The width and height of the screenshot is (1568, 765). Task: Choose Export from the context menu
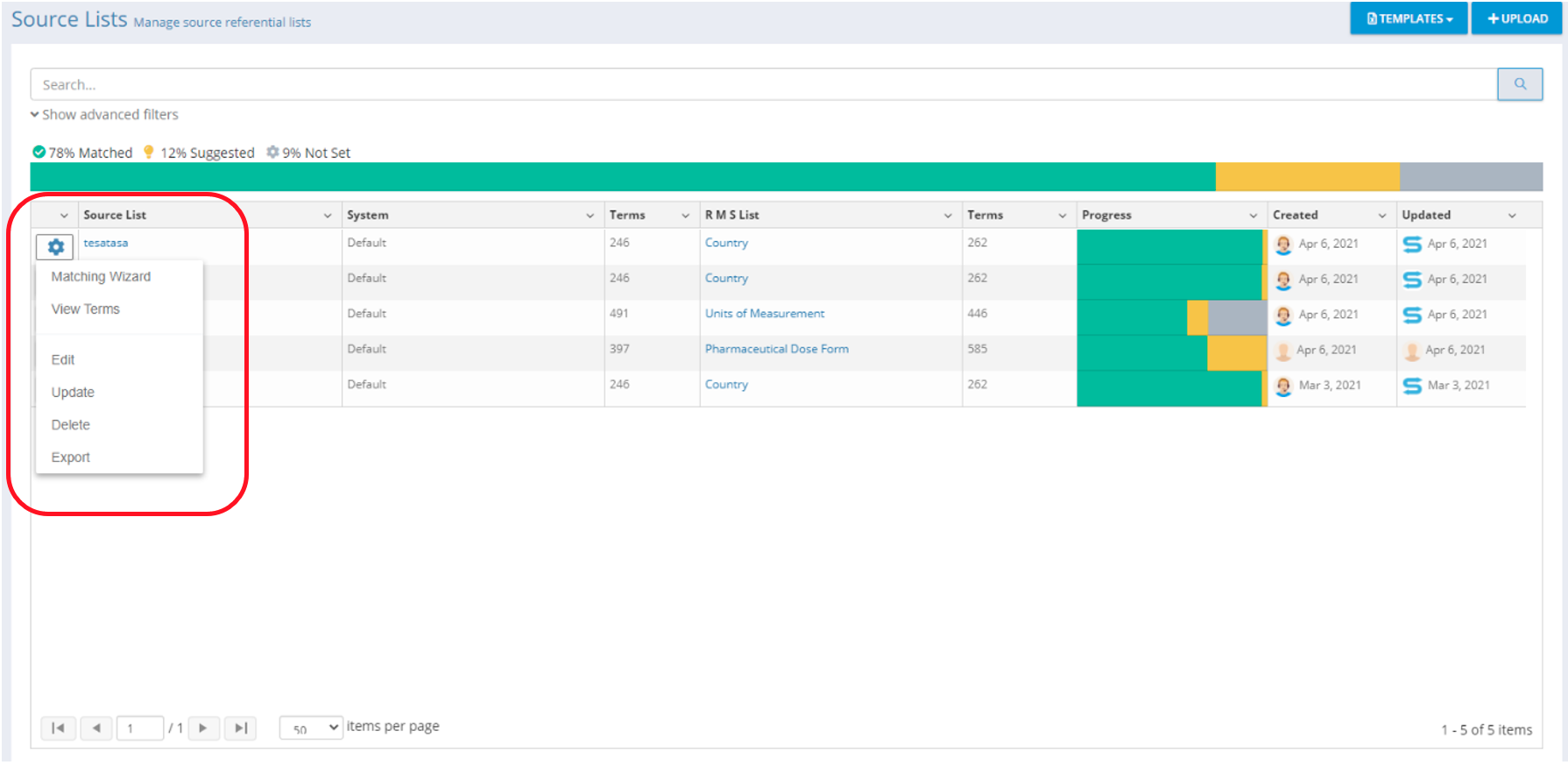[71, 457]
